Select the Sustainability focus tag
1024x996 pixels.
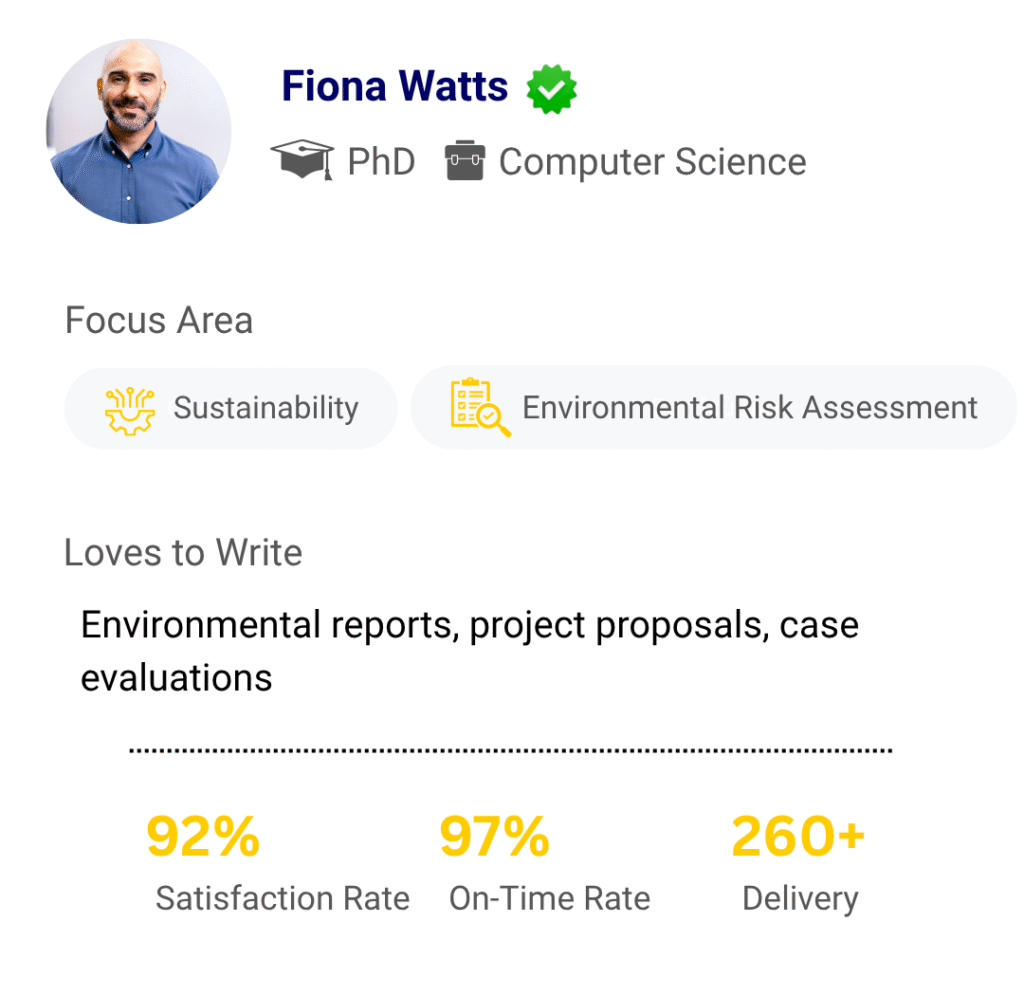pyautogui.click(x=231, y=408)
